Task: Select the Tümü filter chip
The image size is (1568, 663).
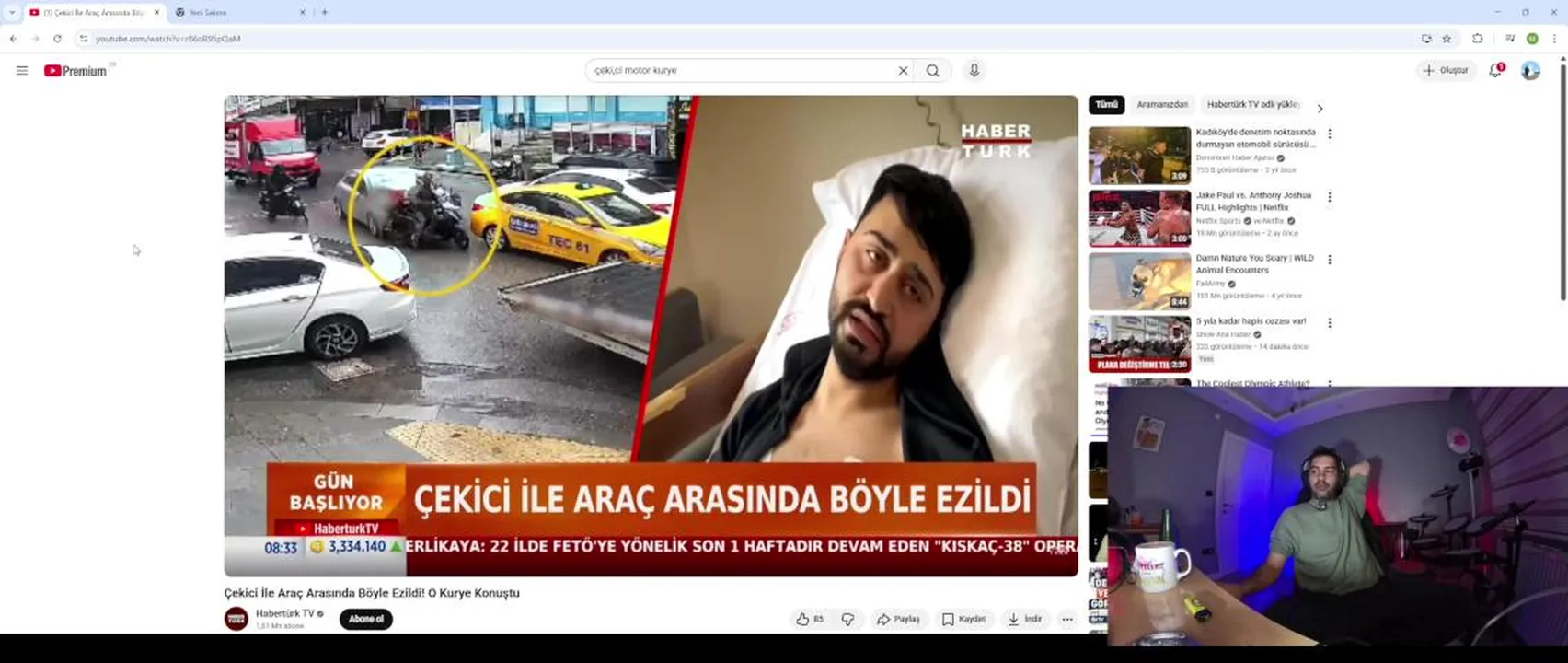Action: [1106, 105]
